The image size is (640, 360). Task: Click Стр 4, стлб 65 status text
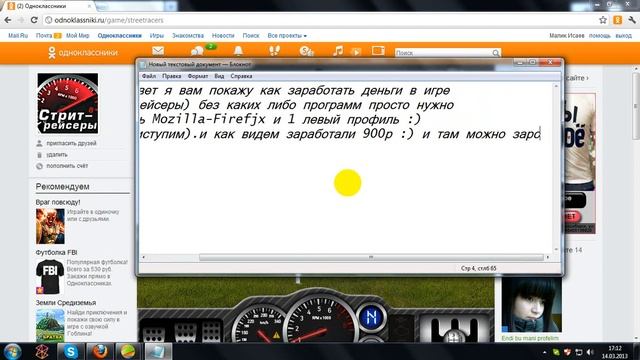478,269
